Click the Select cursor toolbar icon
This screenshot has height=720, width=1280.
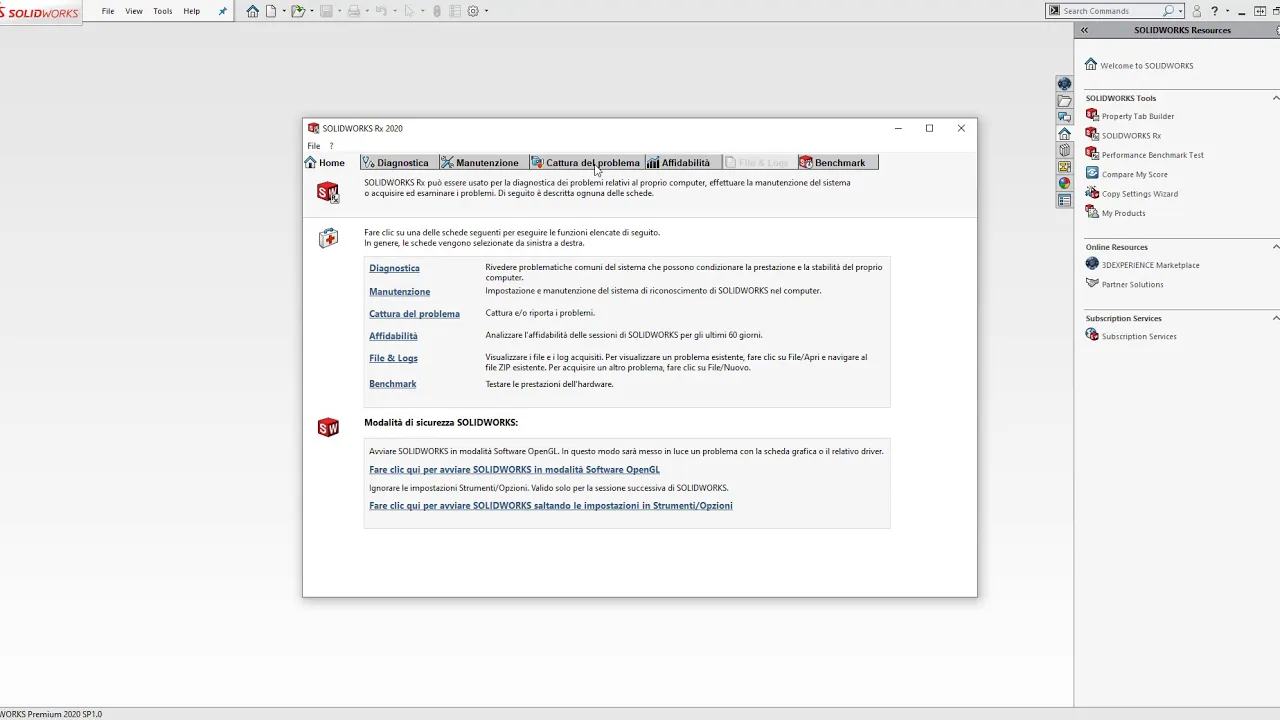409,11
